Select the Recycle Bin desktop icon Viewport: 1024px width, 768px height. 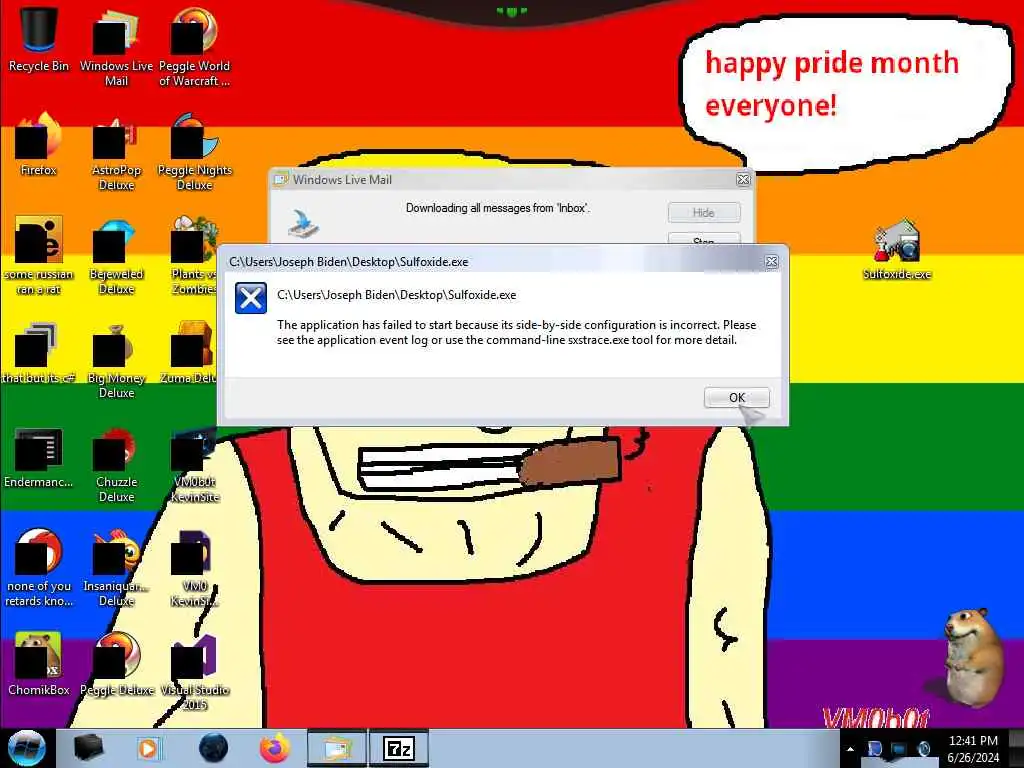[x=39, y=39]
